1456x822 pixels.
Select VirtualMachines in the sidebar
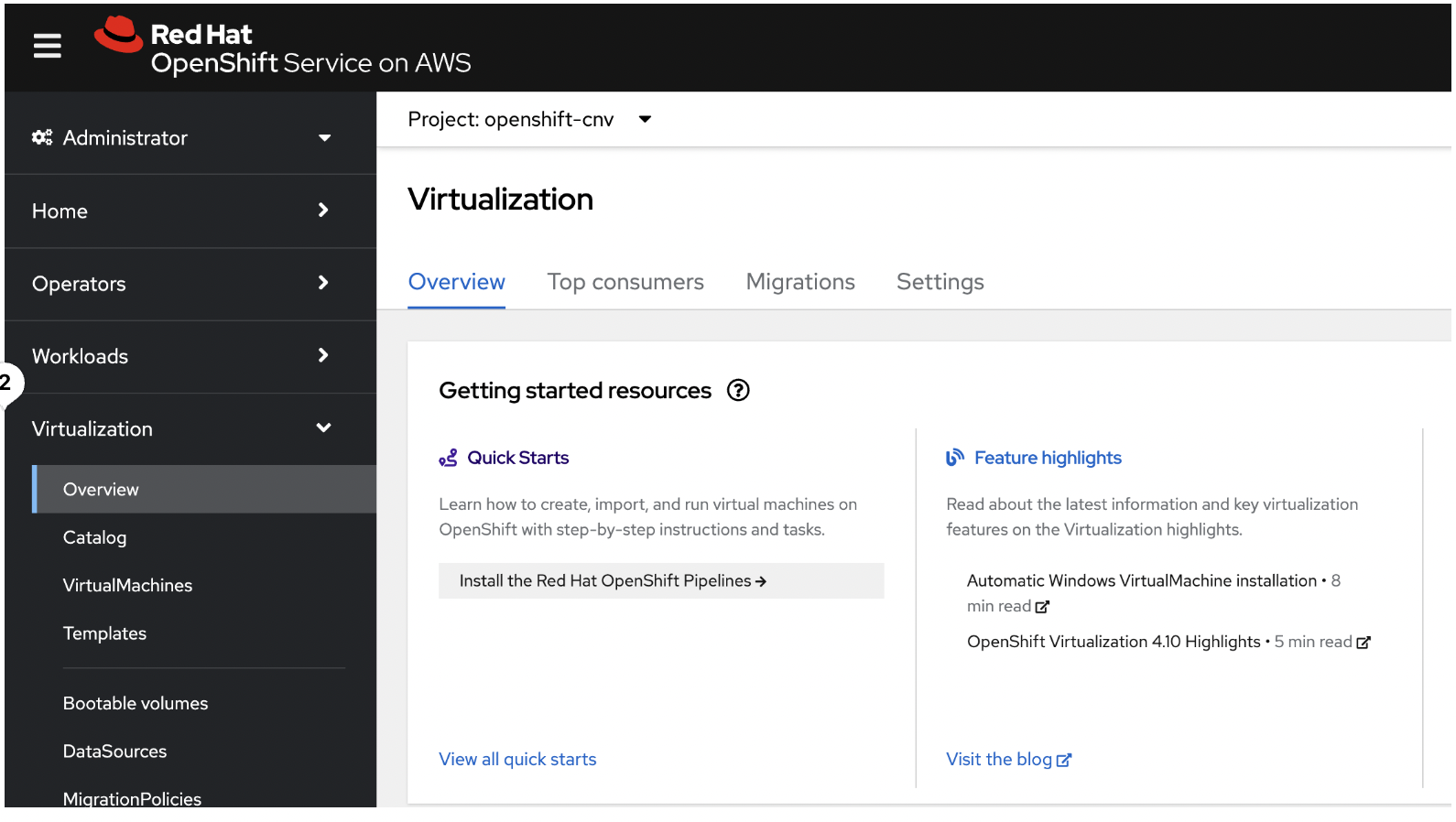point(127,586)
